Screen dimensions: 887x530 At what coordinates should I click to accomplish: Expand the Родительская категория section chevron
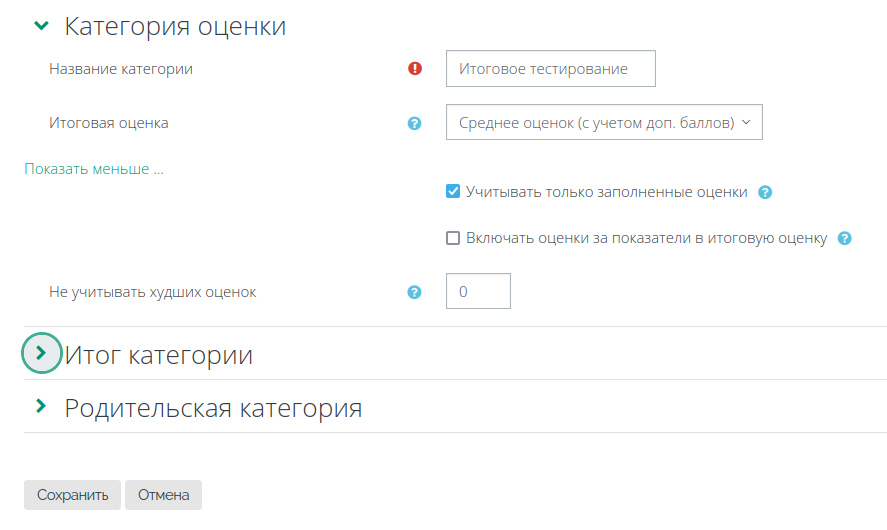[41, 406]
